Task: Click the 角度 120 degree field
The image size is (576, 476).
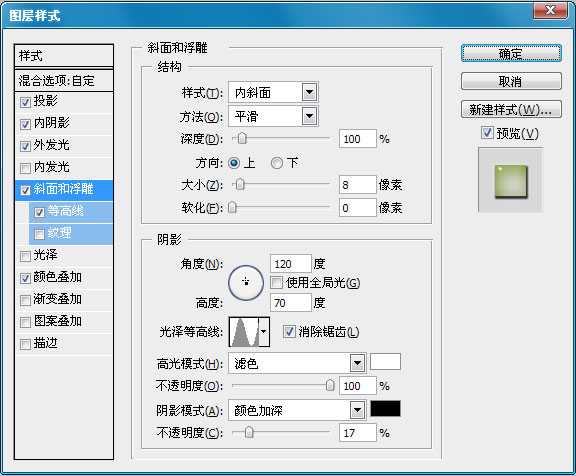Action: (291, 264)
